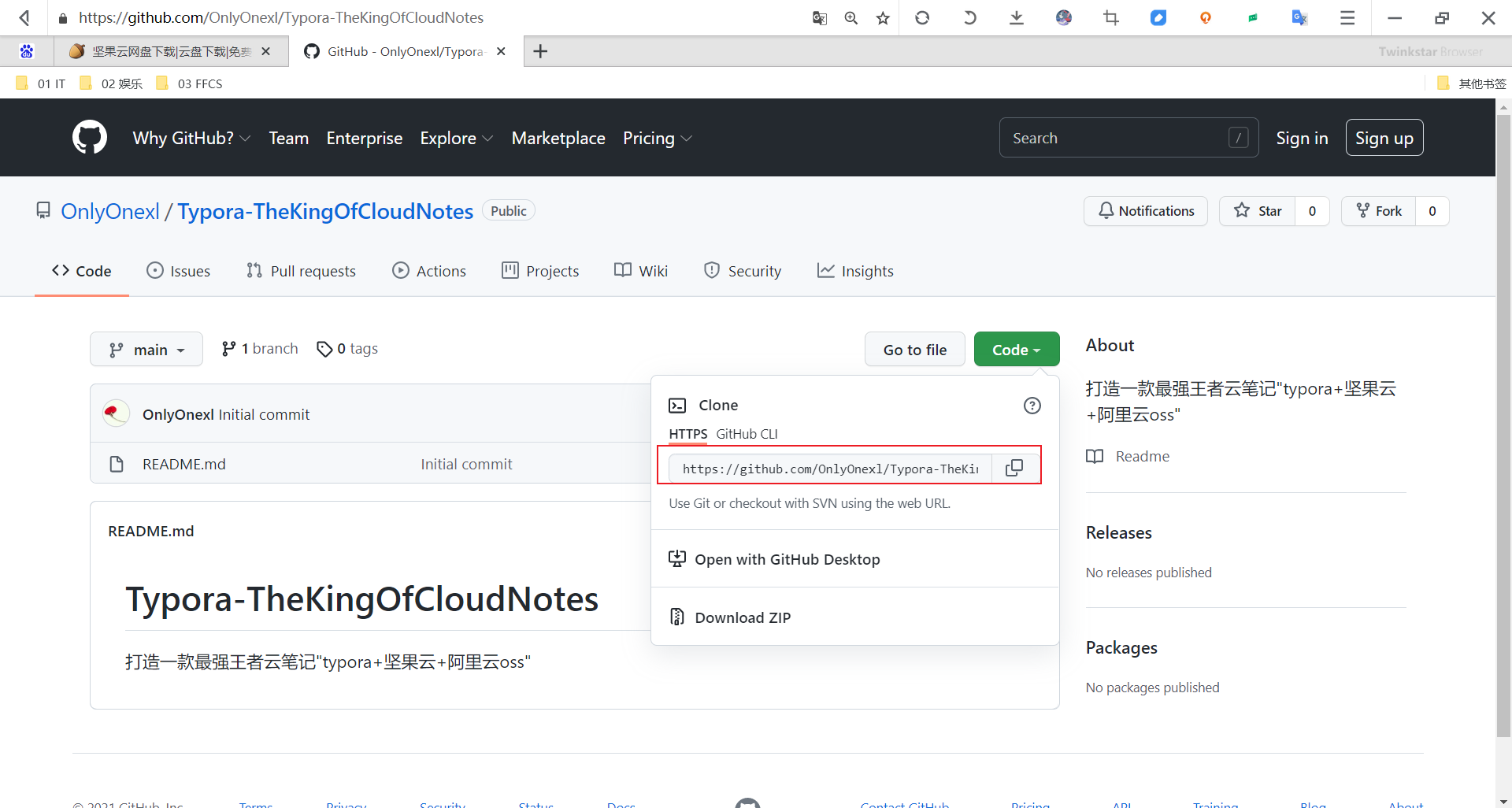Click Sign in
1512x808 pixels.
[1302, 138]
